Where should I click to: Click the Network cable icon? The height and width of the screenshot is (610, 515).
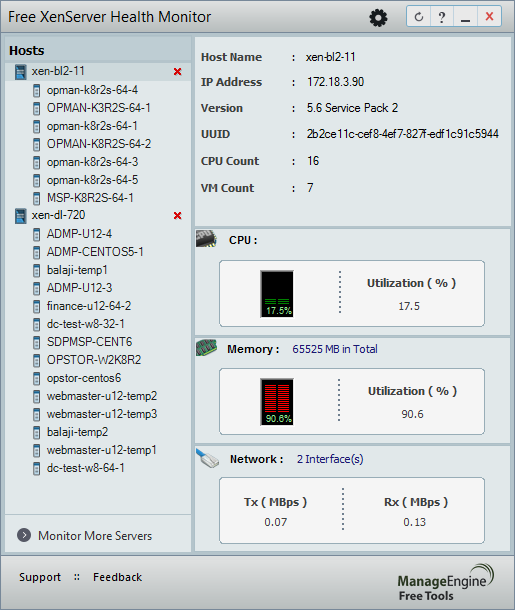click(x=207, y=458)
